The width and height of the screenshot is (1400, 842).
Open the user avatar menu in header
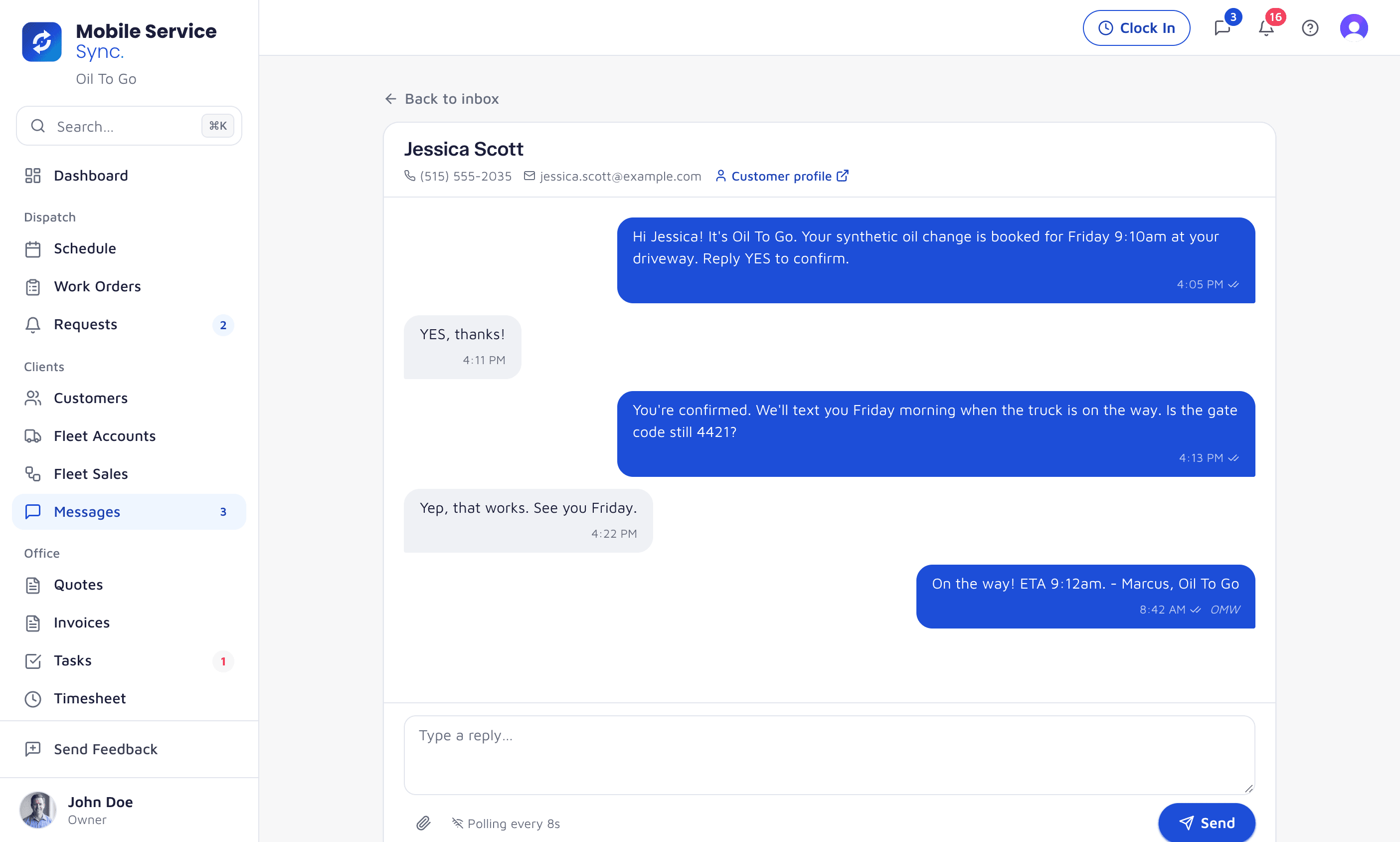tap(1354, 28)
